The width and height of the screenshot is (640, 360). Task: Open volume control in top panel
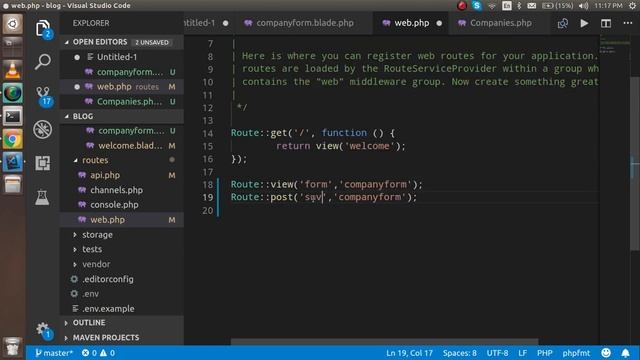[584, 6]
